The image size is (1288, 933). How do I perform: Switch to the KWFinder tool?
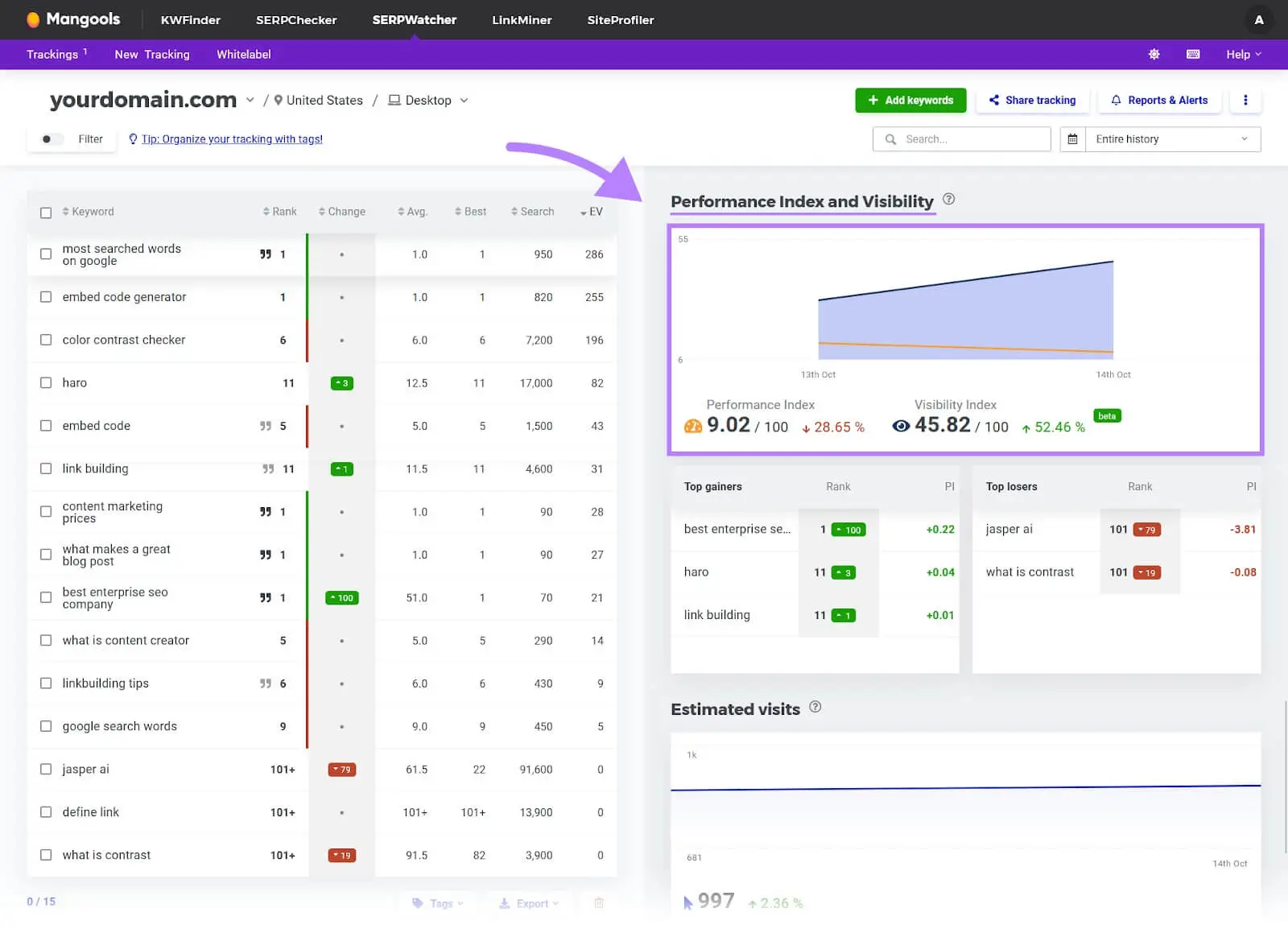click(x=190, y=19)
